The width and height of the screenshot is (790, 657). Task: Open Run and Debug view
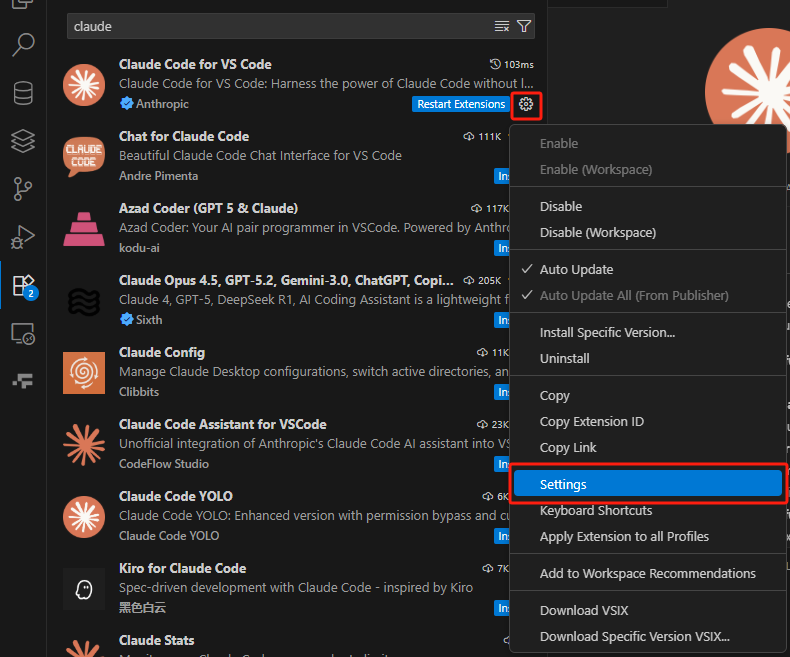point(23,237)
